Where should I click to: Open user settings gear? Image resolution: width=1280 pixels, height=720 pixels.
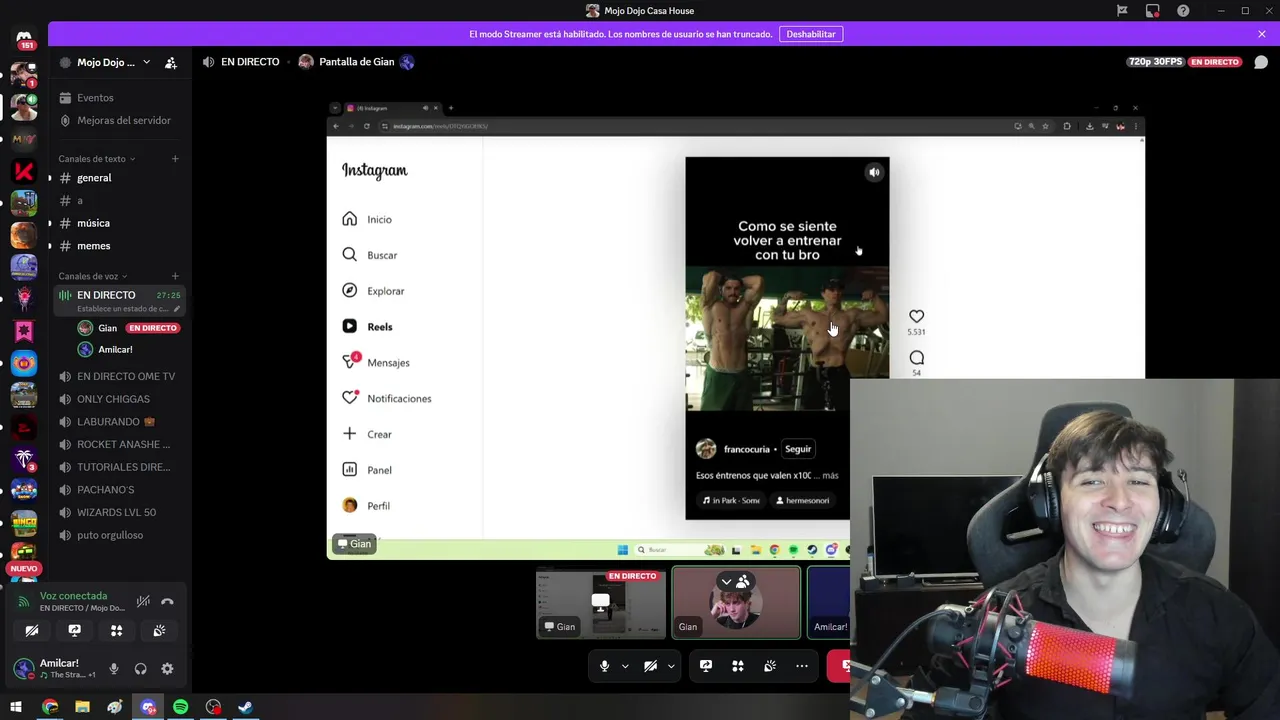(167, 669)
